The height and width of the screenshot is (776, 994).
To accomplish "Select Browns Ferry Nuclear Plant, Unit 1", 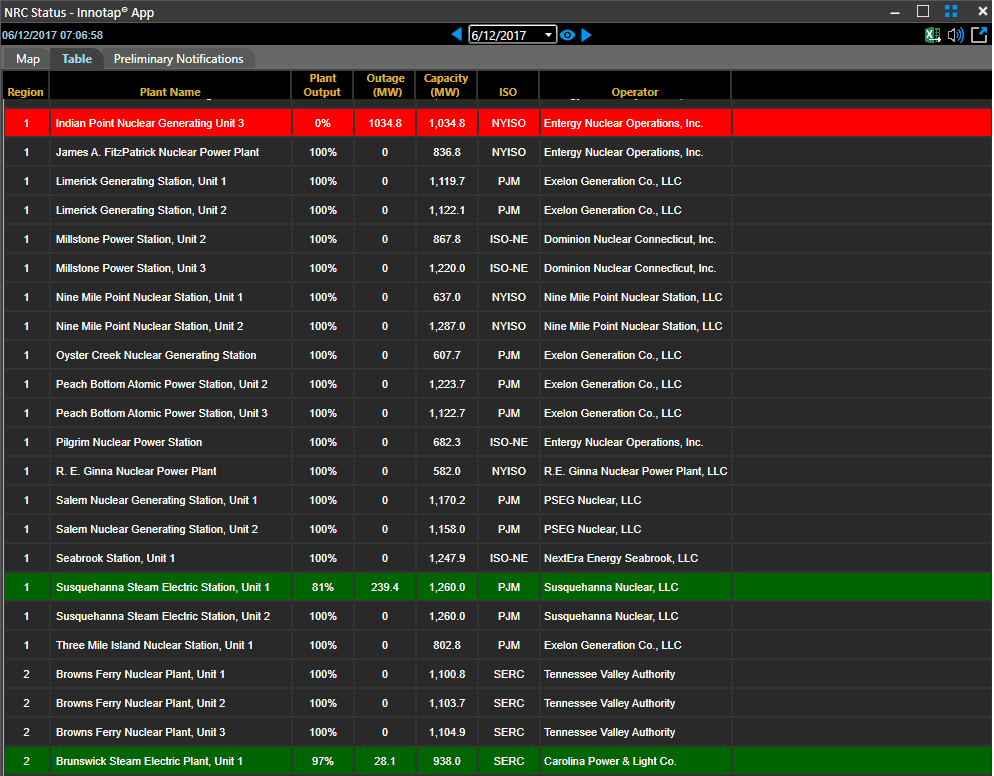I will click(140, 675).
